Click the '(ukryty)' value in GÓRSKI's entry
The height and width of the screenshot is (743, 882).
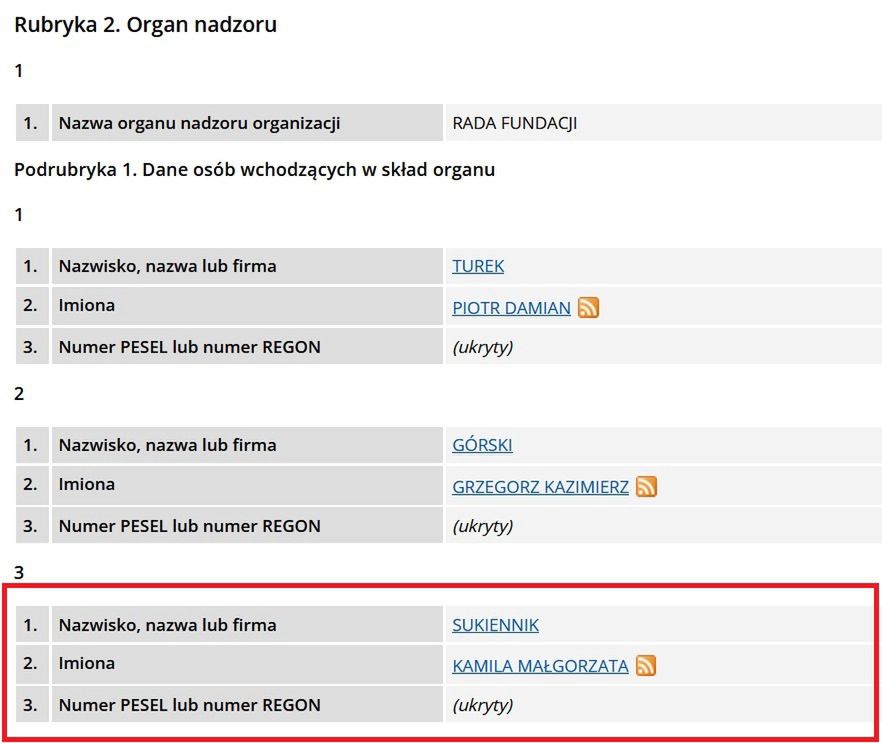coord(482,526)
